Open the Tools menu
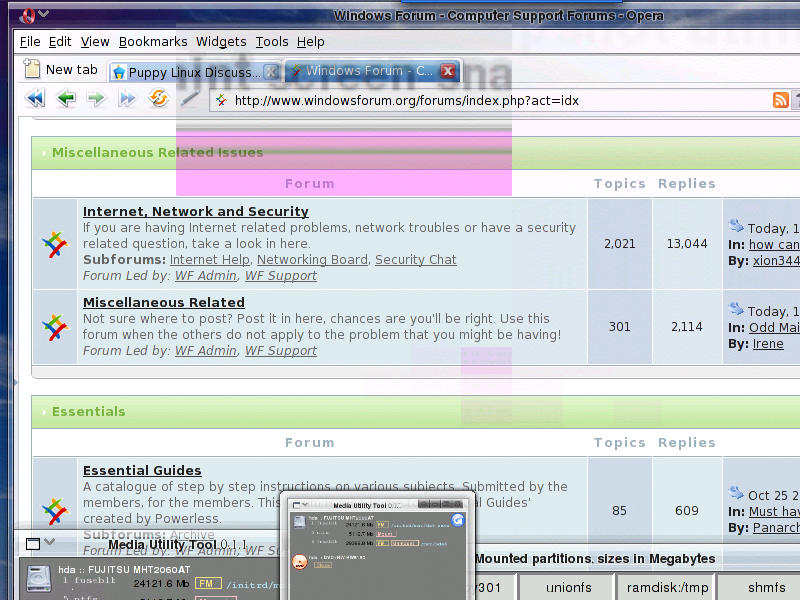This screenshot has height=600, width=800. tap(272, 42)
